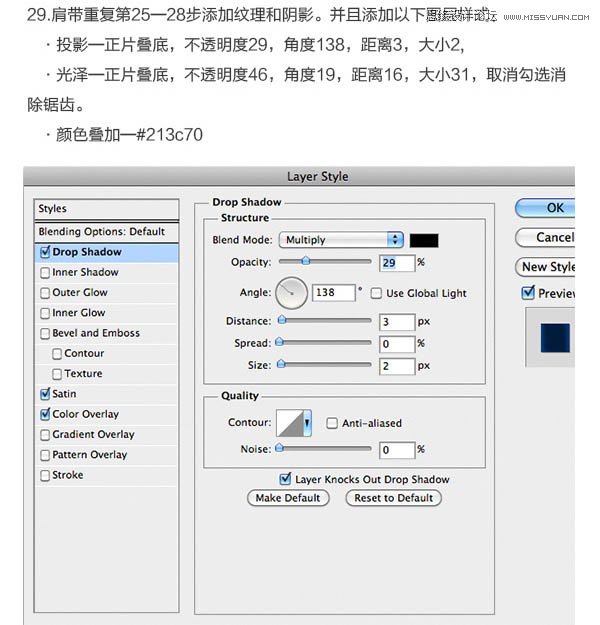600x625 pixels.
Task: Enable the Contour sub-option checkbox
Action: tap(57, 354)
